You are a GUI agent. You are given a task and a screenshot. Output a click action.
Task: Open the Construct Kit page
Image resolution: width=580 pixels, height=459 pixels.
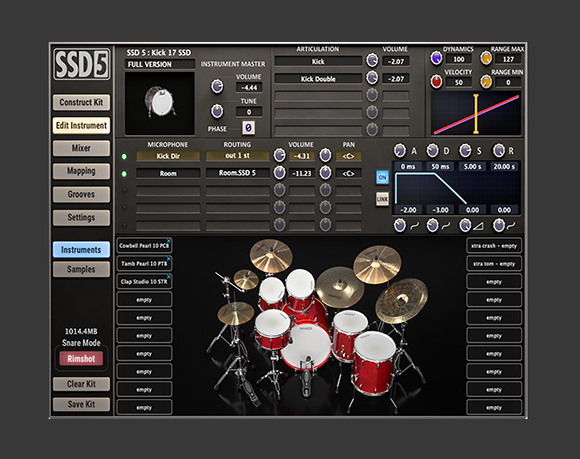(x=81, y=102)
